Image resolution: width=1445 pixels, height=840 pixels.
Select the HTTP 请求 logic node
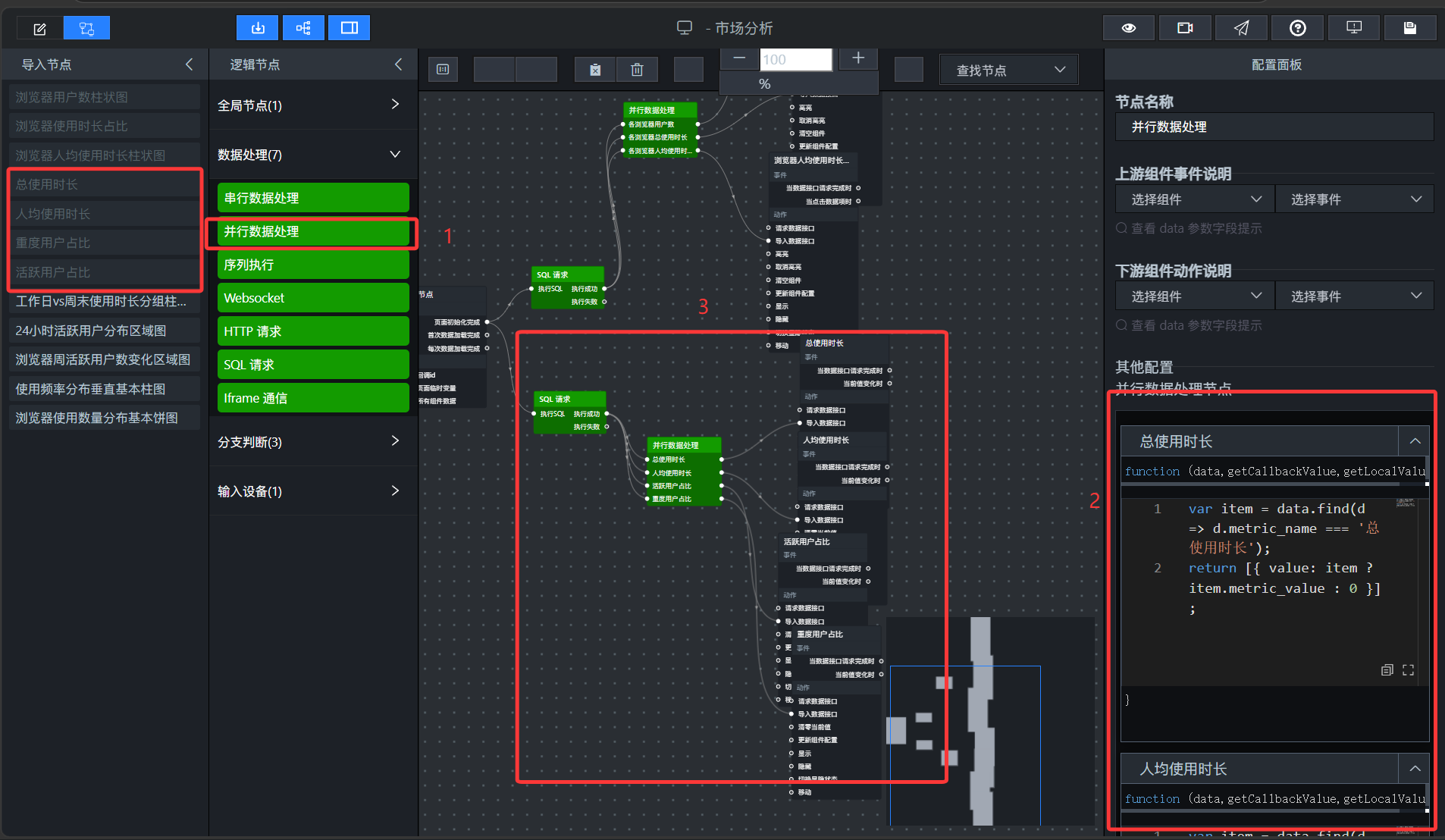[x=313, y=331]
